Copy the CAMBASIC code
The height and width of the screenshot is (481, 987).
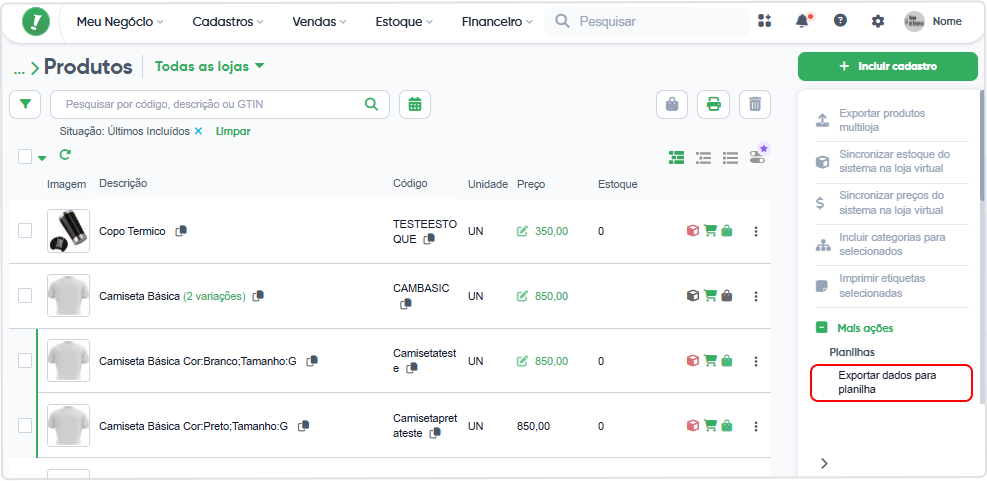406,303
